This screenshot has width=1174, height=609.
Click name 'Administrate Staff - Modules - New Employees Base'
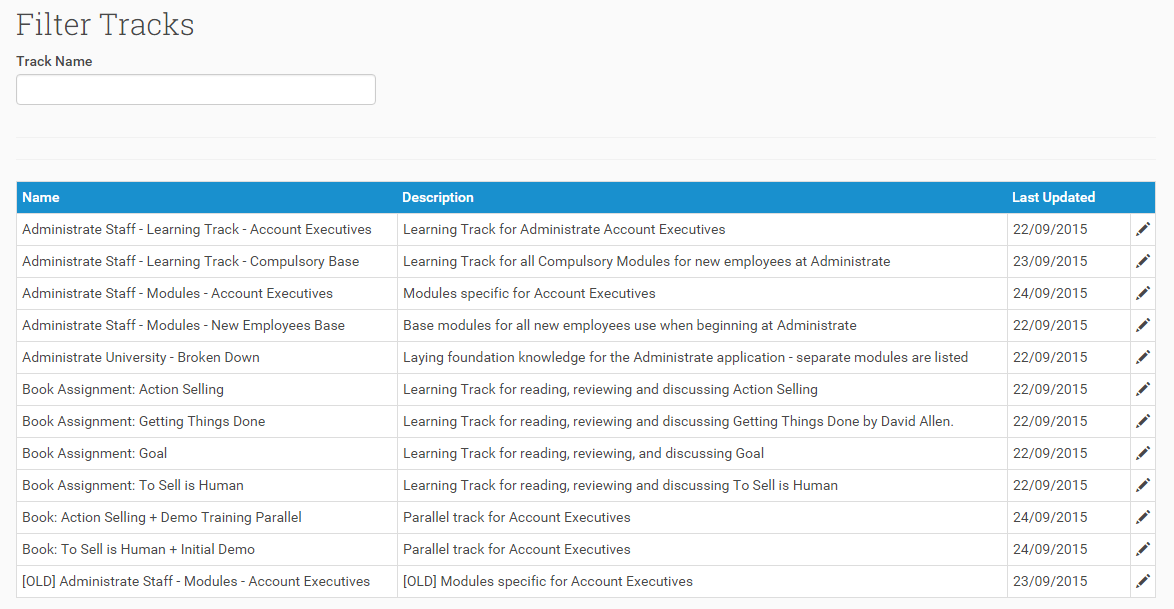point(183,325)
